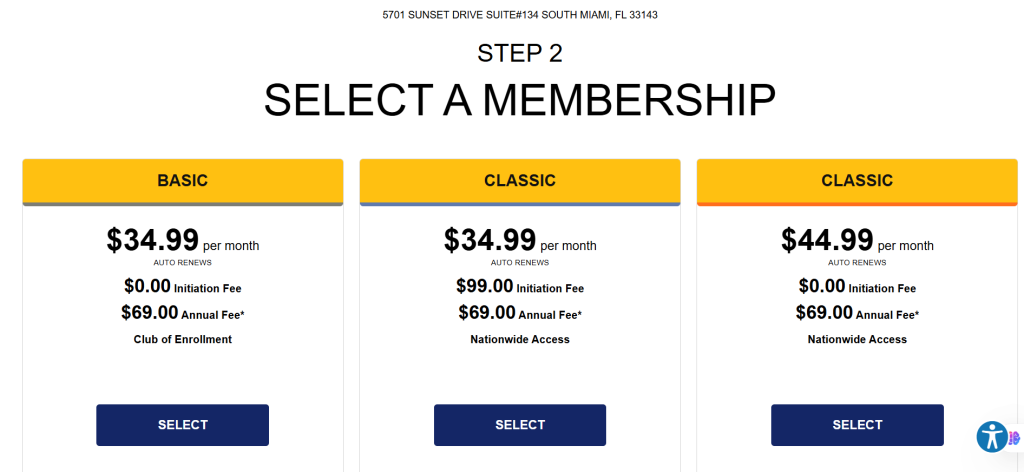Select the Basic membership plan
This screenshot has height=472, width=1024.
coord(182,425)
